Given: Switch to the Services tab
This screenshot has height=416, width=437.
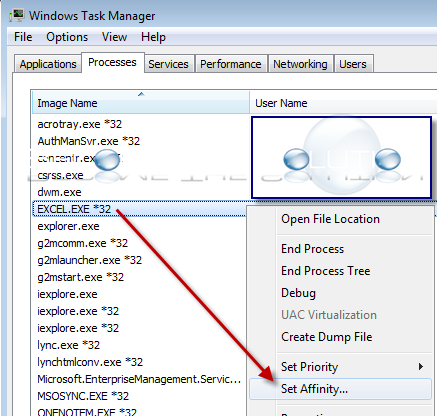Looking at the screenshot, I should pyautogui.click(x=168, y=64).
